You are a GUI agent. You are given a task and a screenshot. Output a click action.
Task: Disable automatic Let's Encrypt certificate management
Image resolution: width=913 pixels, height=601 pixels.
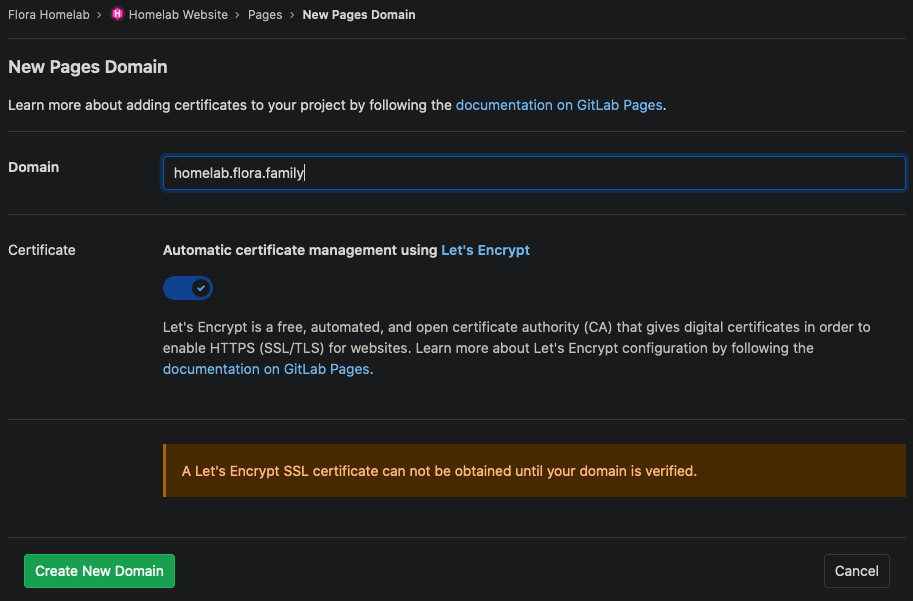point(188,288)
